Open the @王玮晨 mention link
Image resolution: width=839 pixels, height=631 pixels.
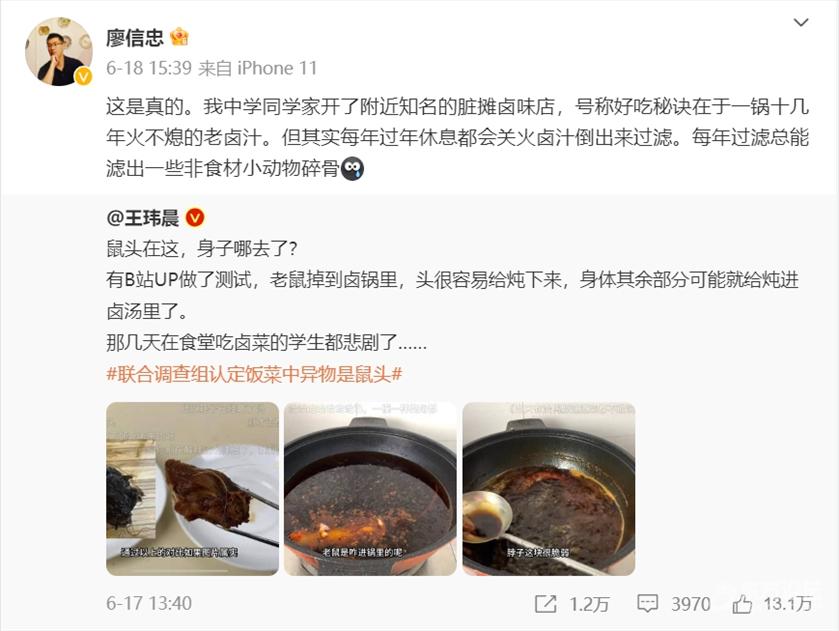pyautogui.click(x=142, y=218)
